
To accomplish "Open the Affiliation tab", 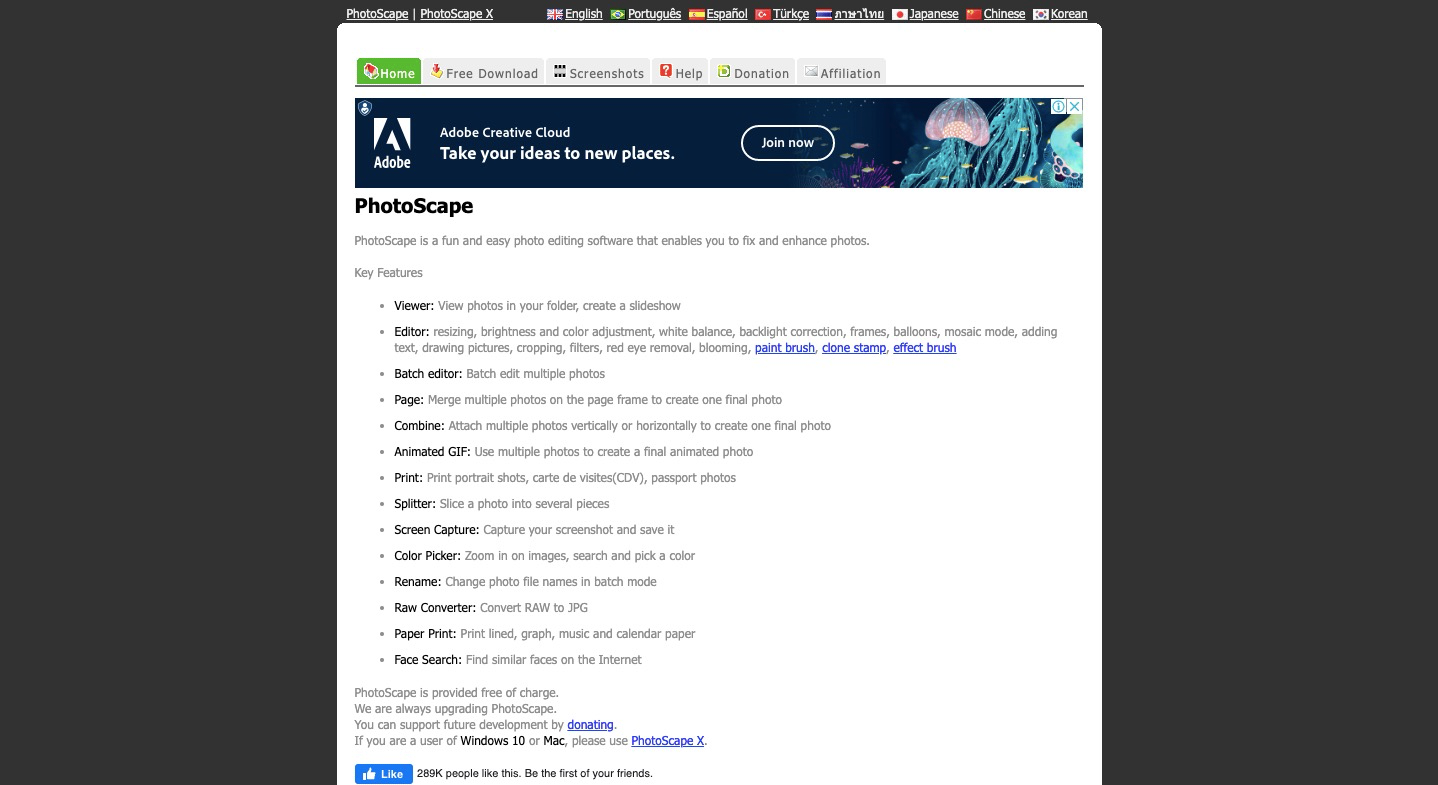I will 842,72.
